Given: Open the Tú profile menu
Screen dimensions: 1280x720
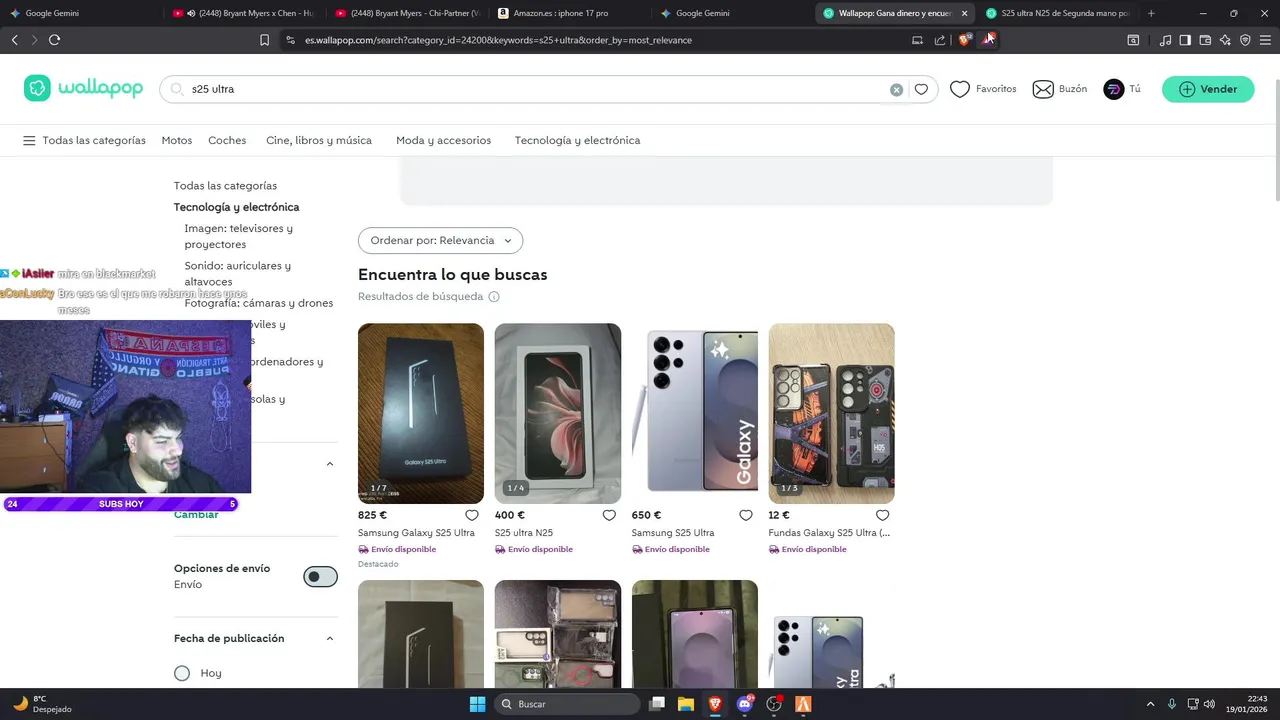Looking at the screenshot, I should tap(1122, 89).
